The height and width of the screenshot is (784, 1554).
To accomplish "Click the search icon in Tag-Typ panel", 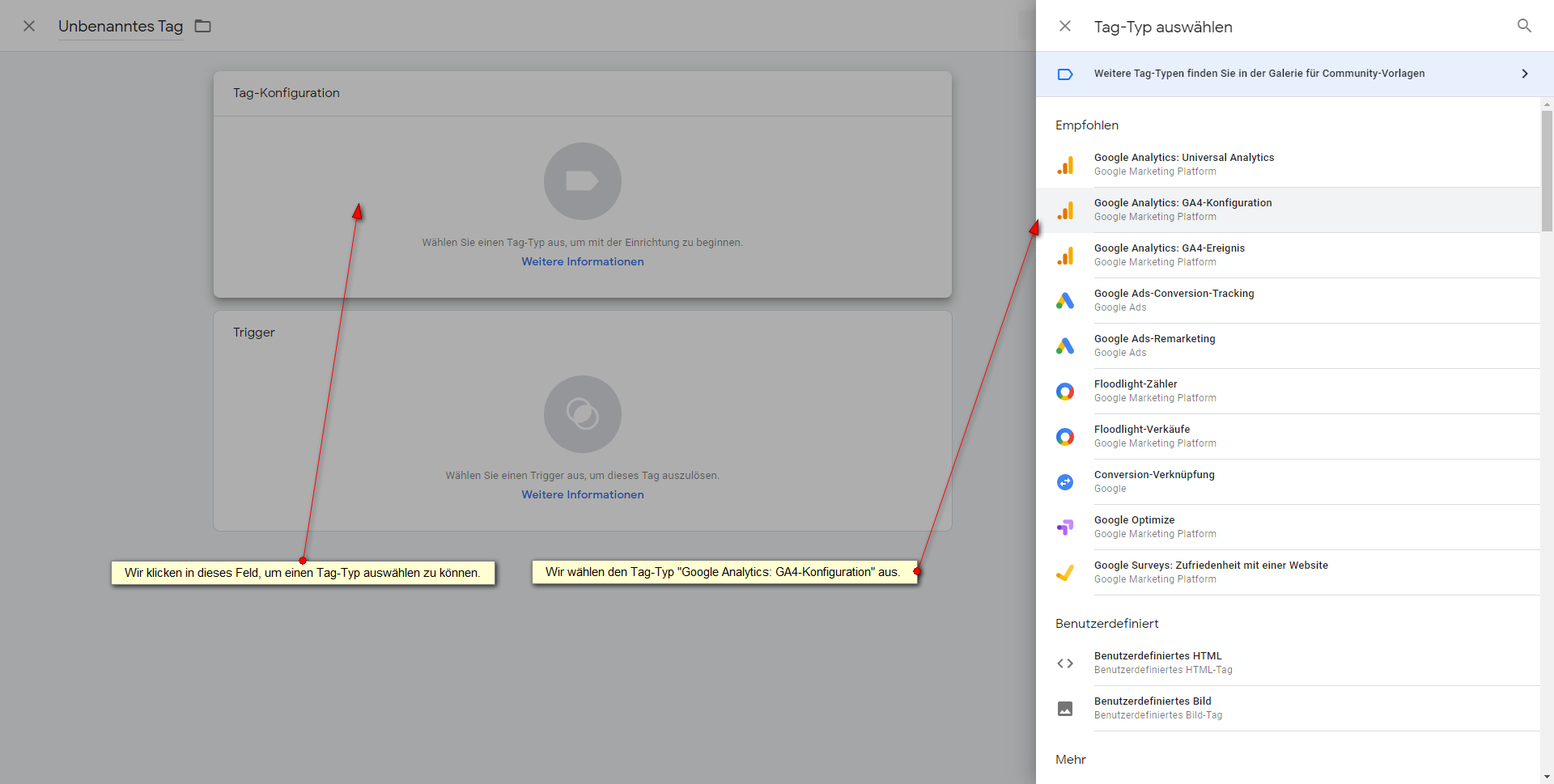I will coord(1523,26).
